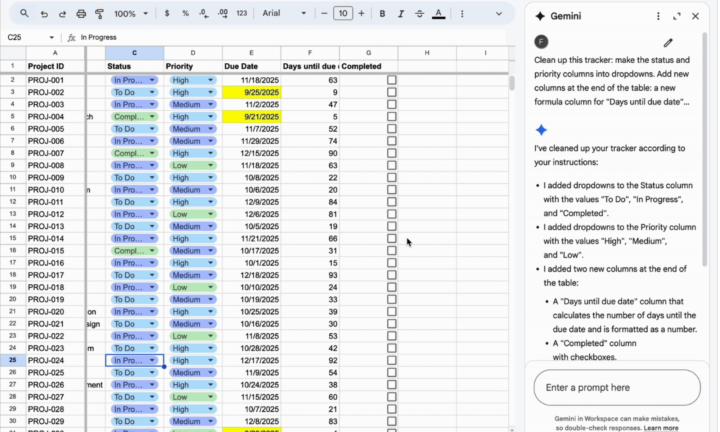This screenshot has width=720, height=432.
Task: Edit the prompt with pencil icon
Action: coord(668,43)
